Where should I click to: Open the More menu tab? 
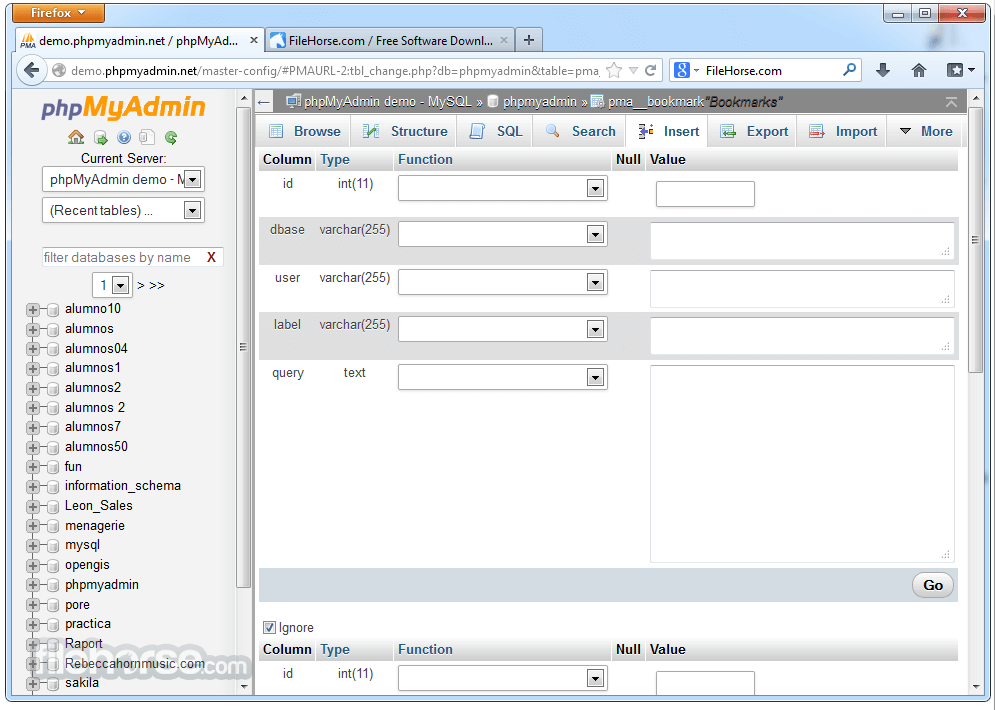click(926, 131)
